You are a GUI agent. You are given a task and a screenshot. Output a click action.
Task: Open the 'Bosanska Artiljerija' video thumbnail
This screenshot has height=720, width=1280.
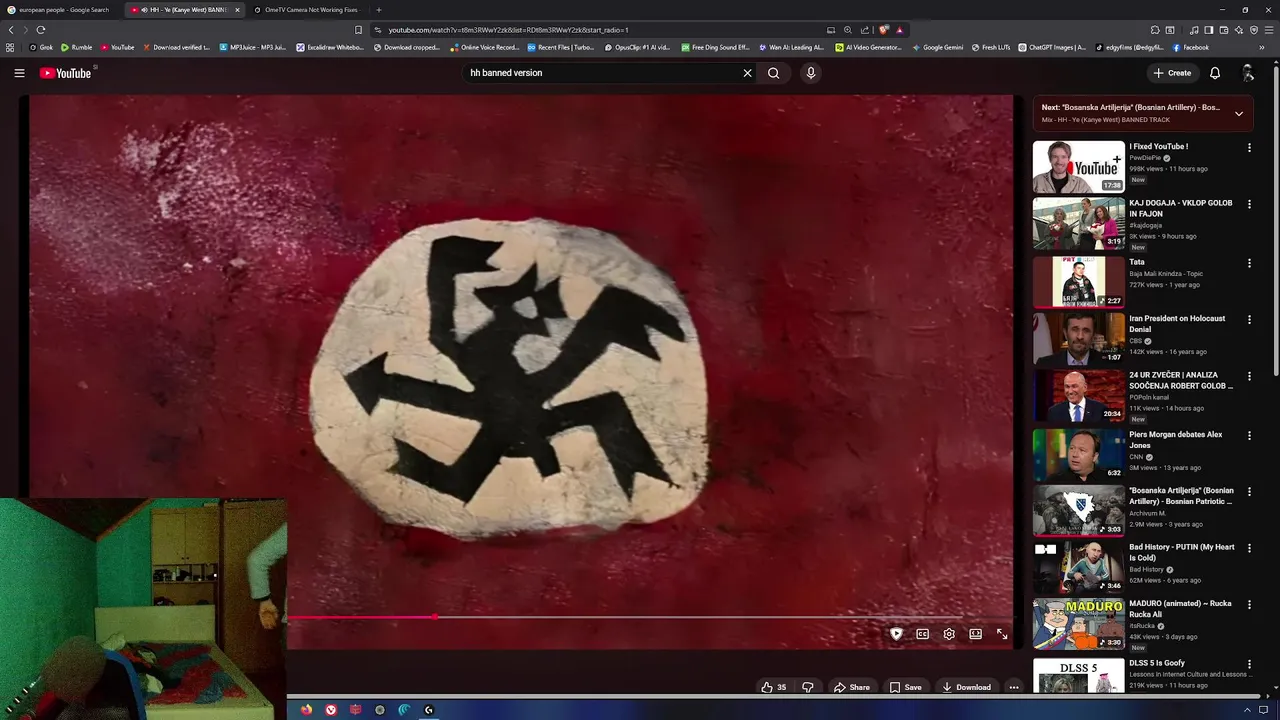1078,511
